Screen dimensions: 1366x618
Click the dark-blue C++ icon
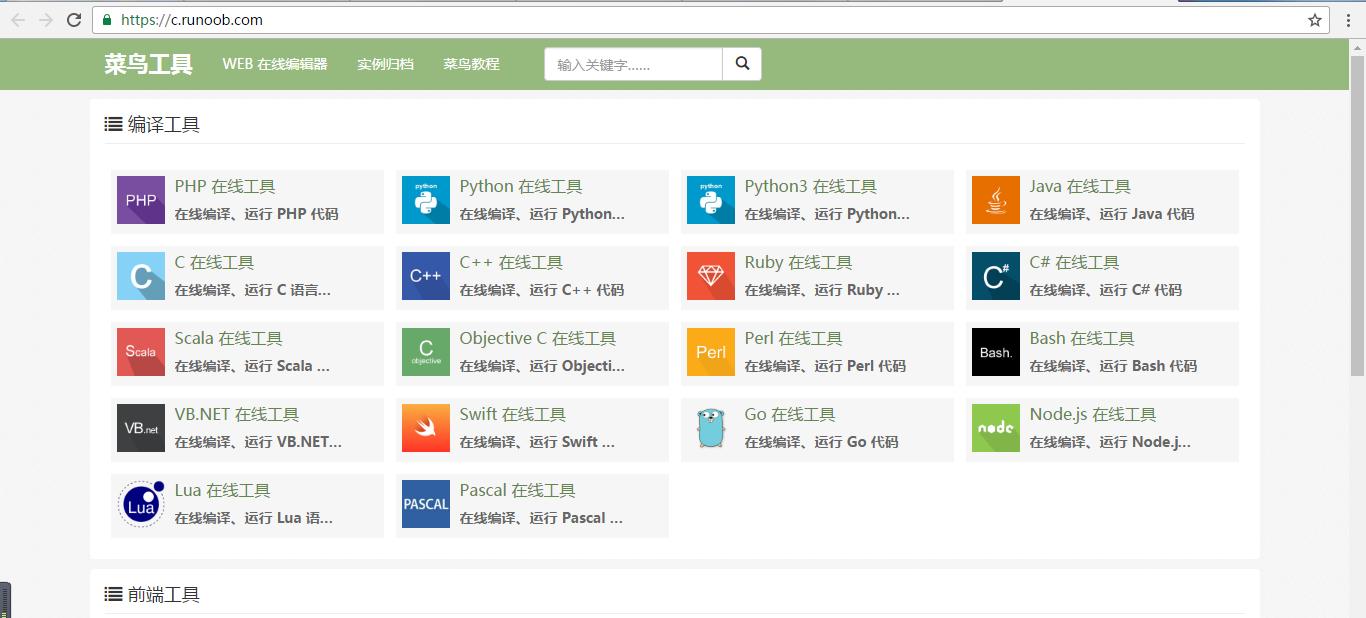(x=426, y=276)
